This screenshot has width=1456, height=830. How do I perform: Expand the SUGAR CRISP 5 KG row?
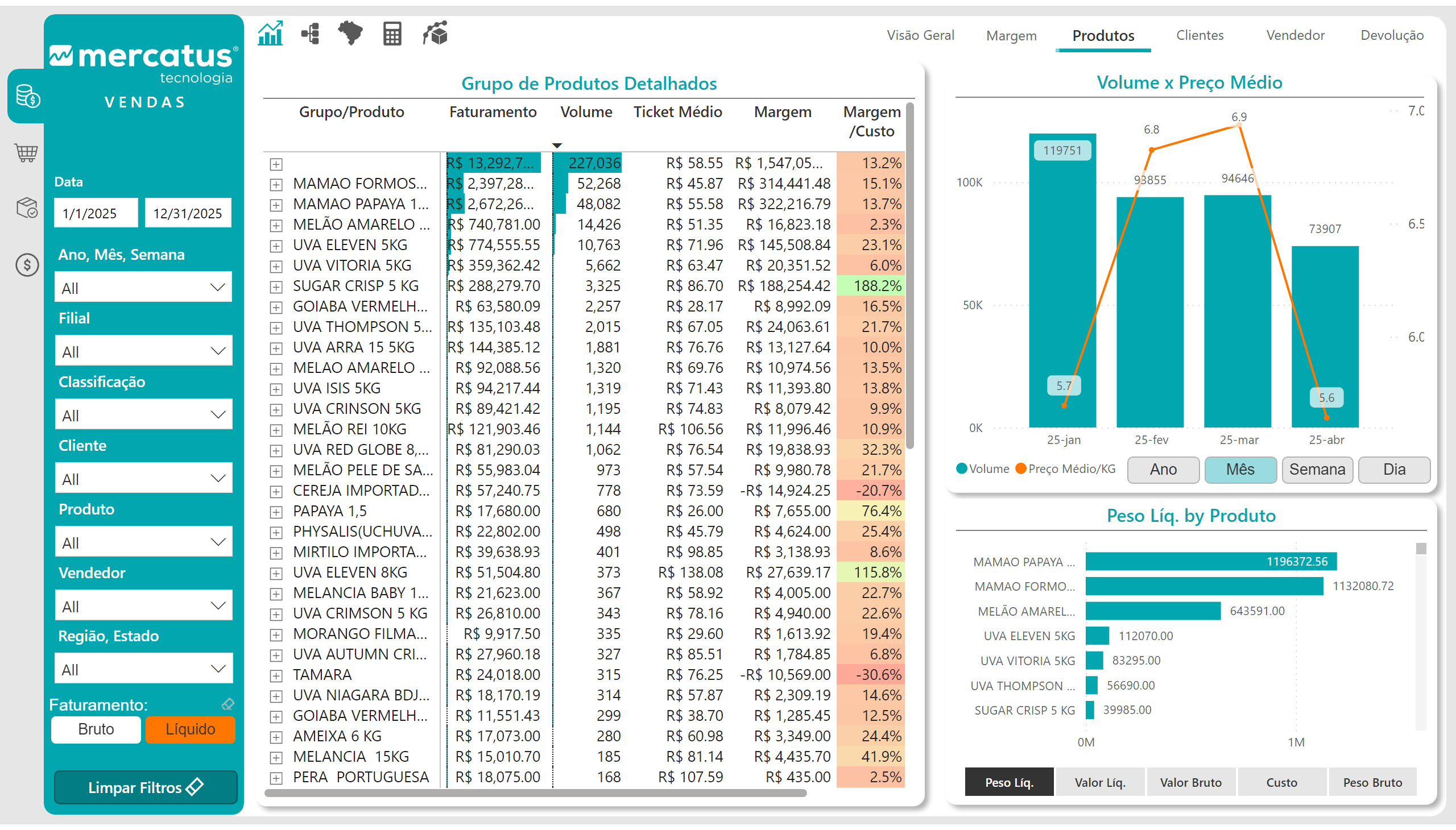[x=276, y=287]
